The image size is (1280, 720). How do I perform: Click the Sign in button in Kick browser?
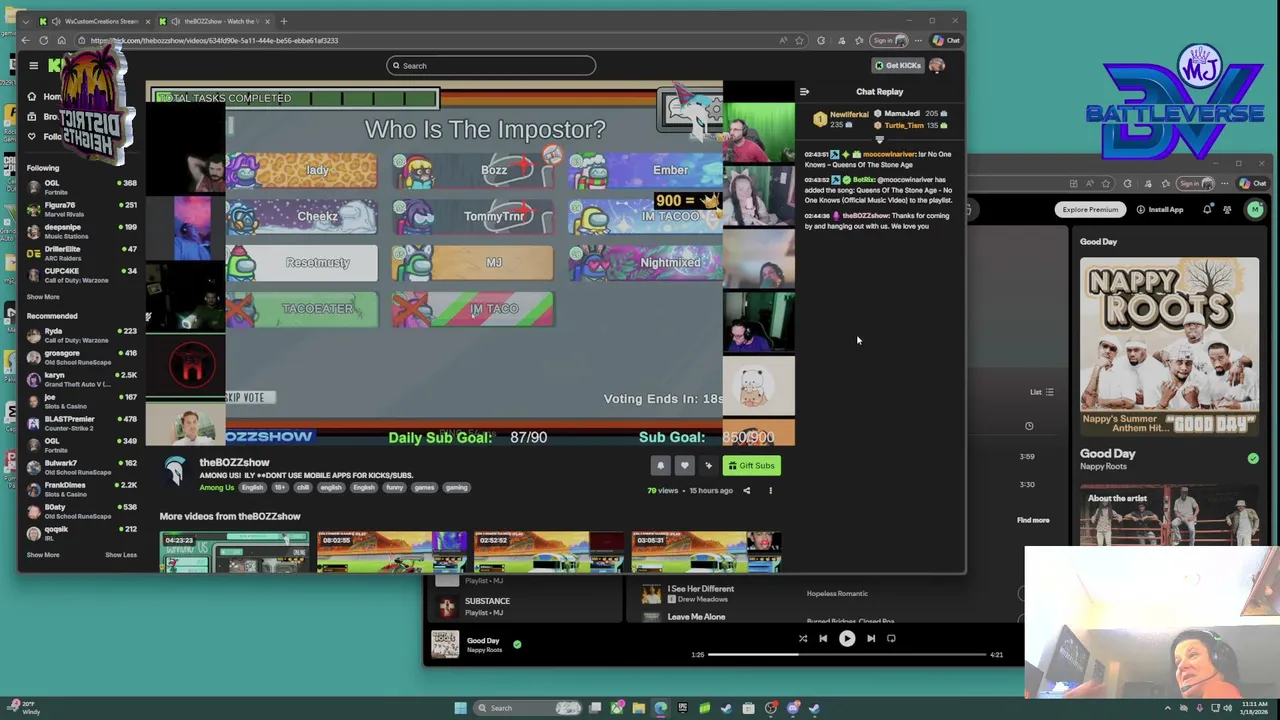click(888, 41)
